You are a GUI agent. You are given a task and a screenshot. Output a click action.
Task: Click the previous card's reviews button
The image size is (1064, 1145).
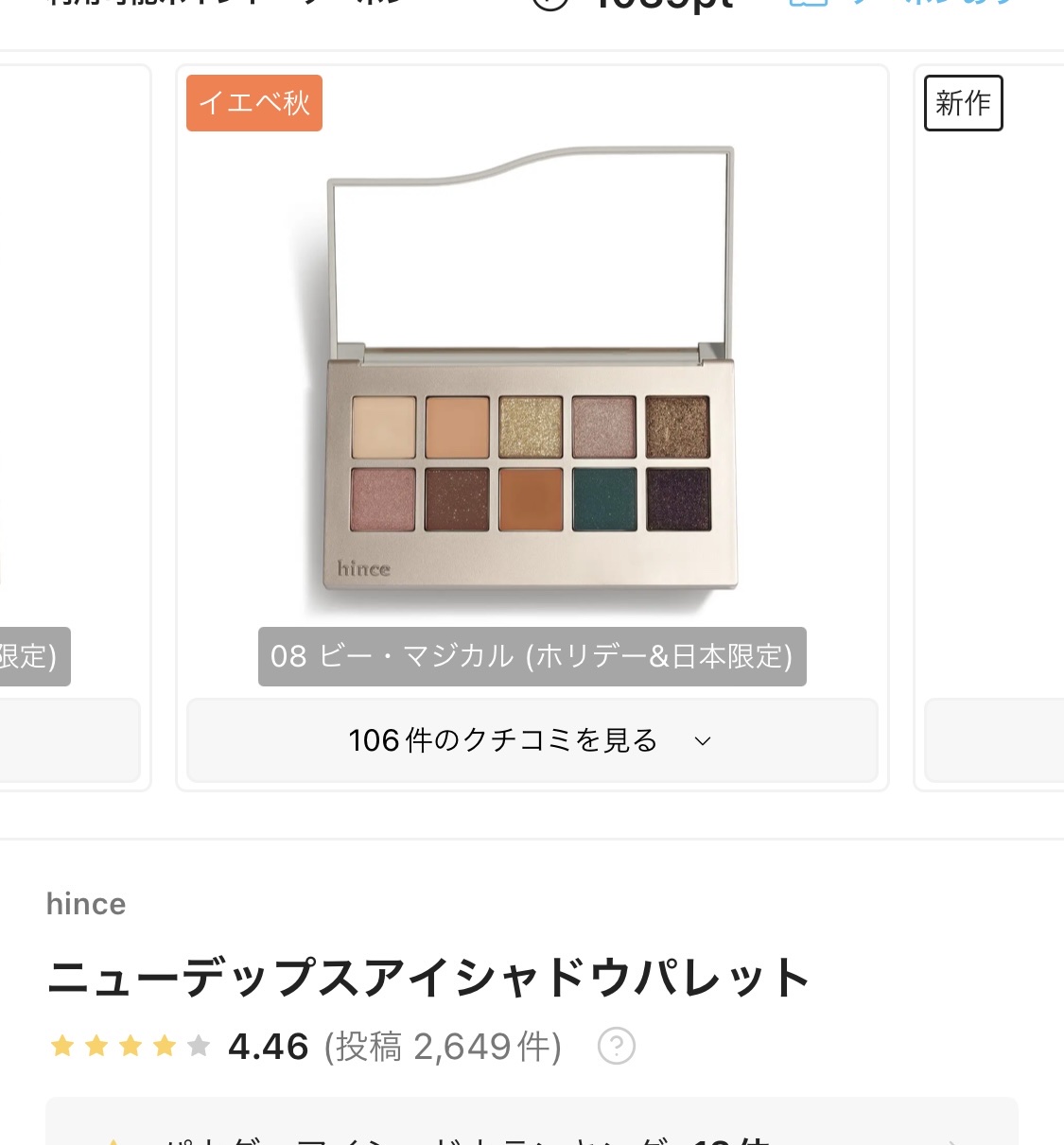coord(68,740)
